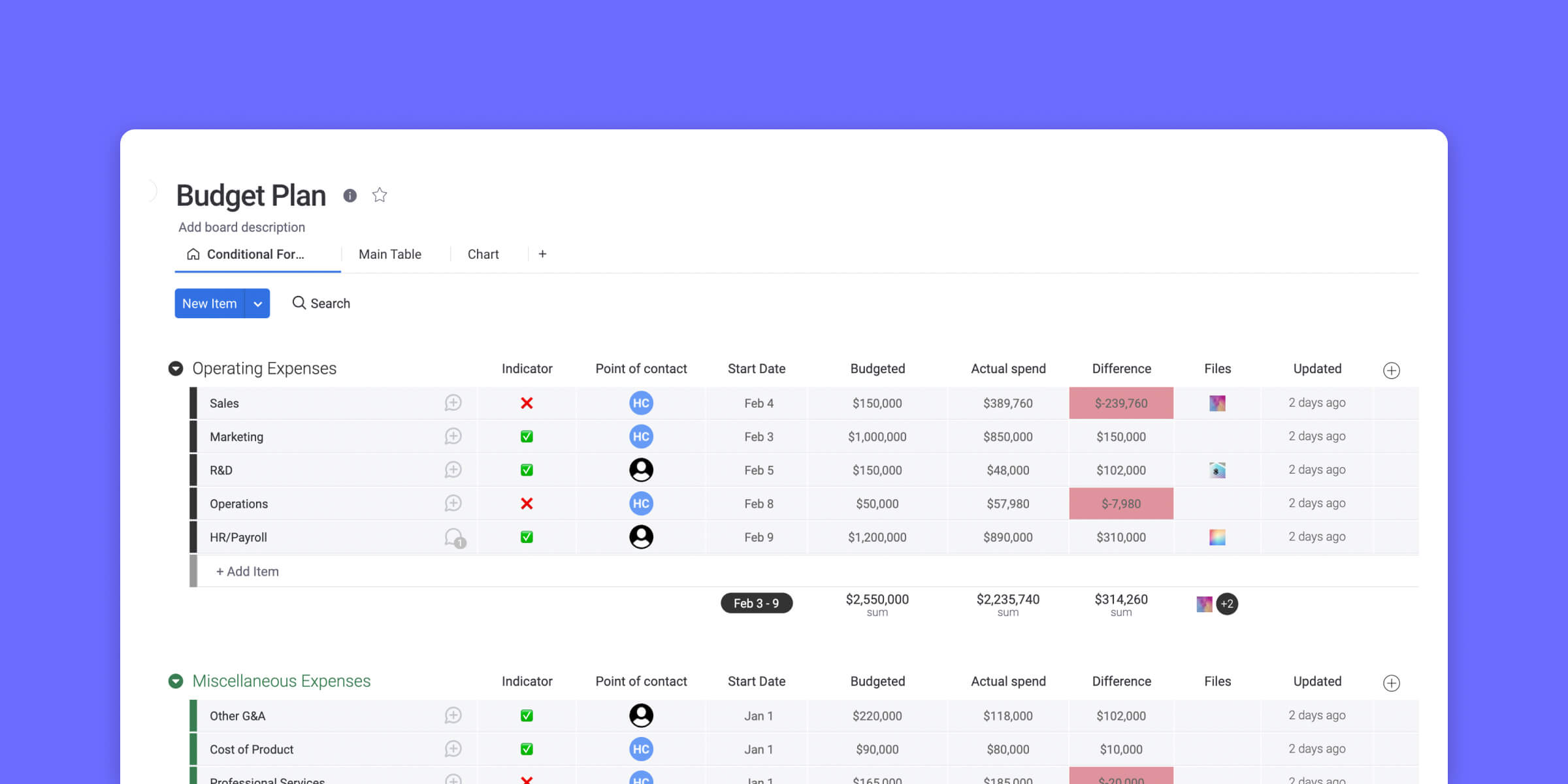
Task: Open the dropdown on New Item button
Action: [x=258, y=303]
